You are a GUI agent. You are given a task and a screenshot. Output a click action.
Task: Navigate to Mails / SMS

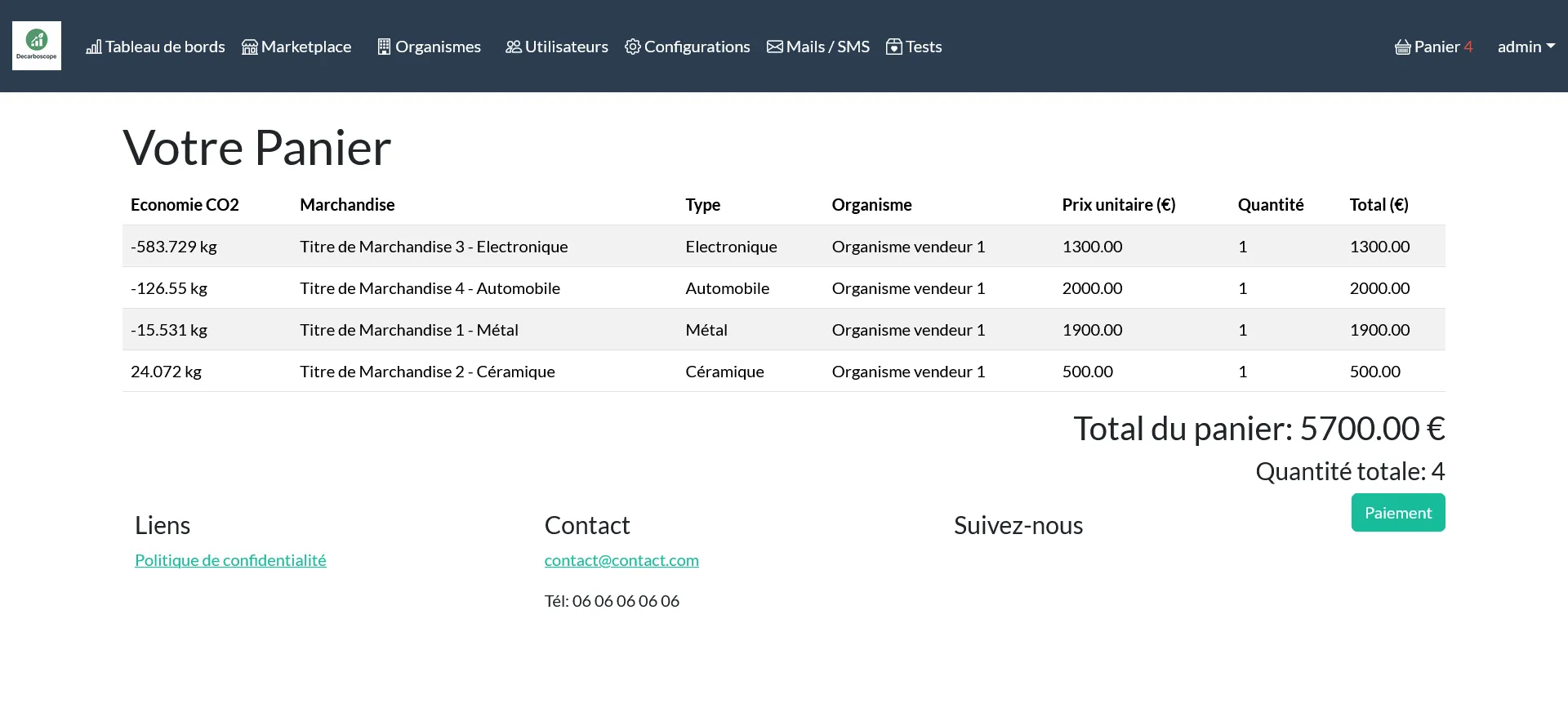click(827, 47)
